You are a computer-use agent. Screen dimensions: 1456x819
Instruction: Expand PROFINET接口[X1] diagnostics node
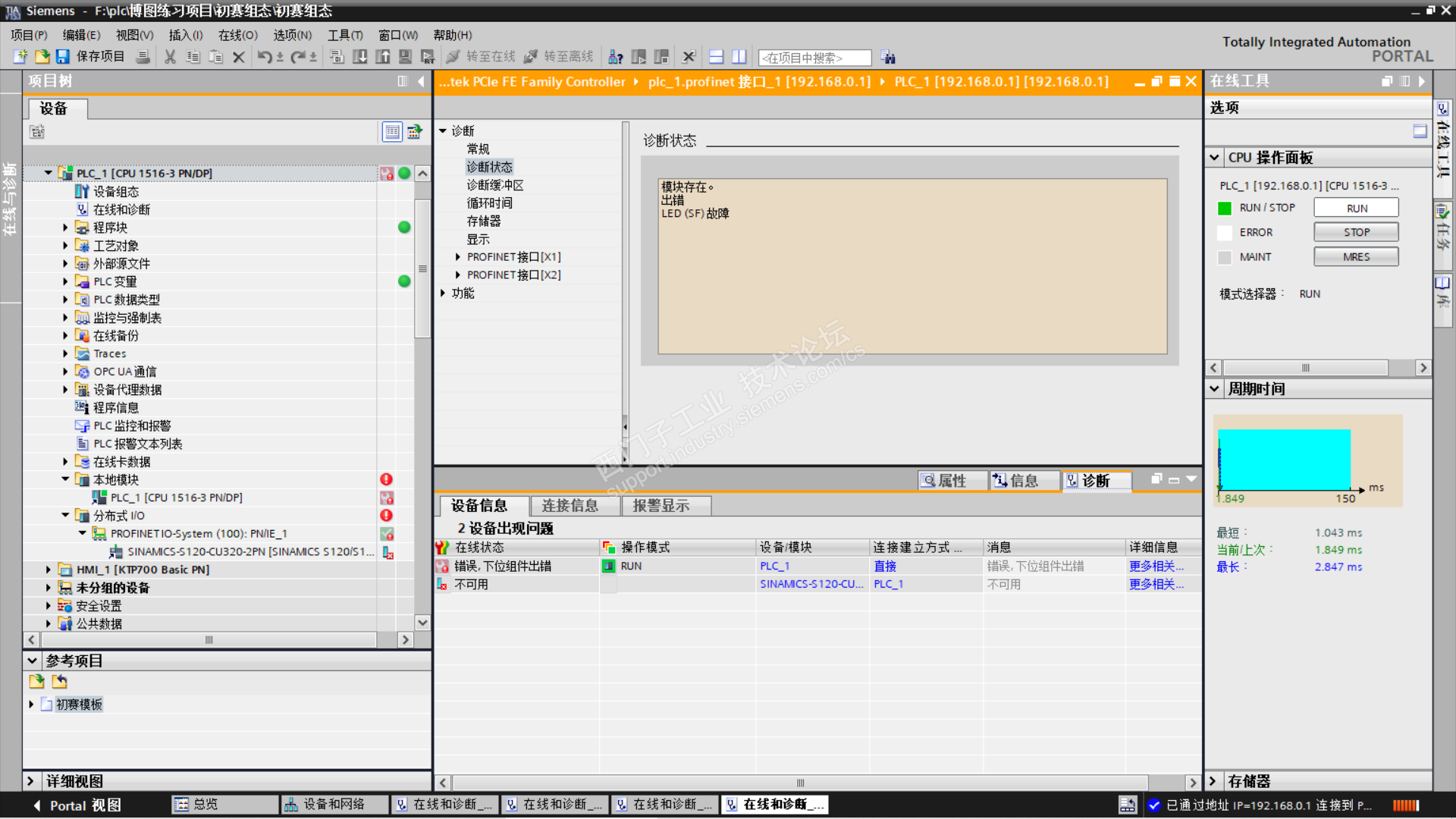(x=457, y=257)
